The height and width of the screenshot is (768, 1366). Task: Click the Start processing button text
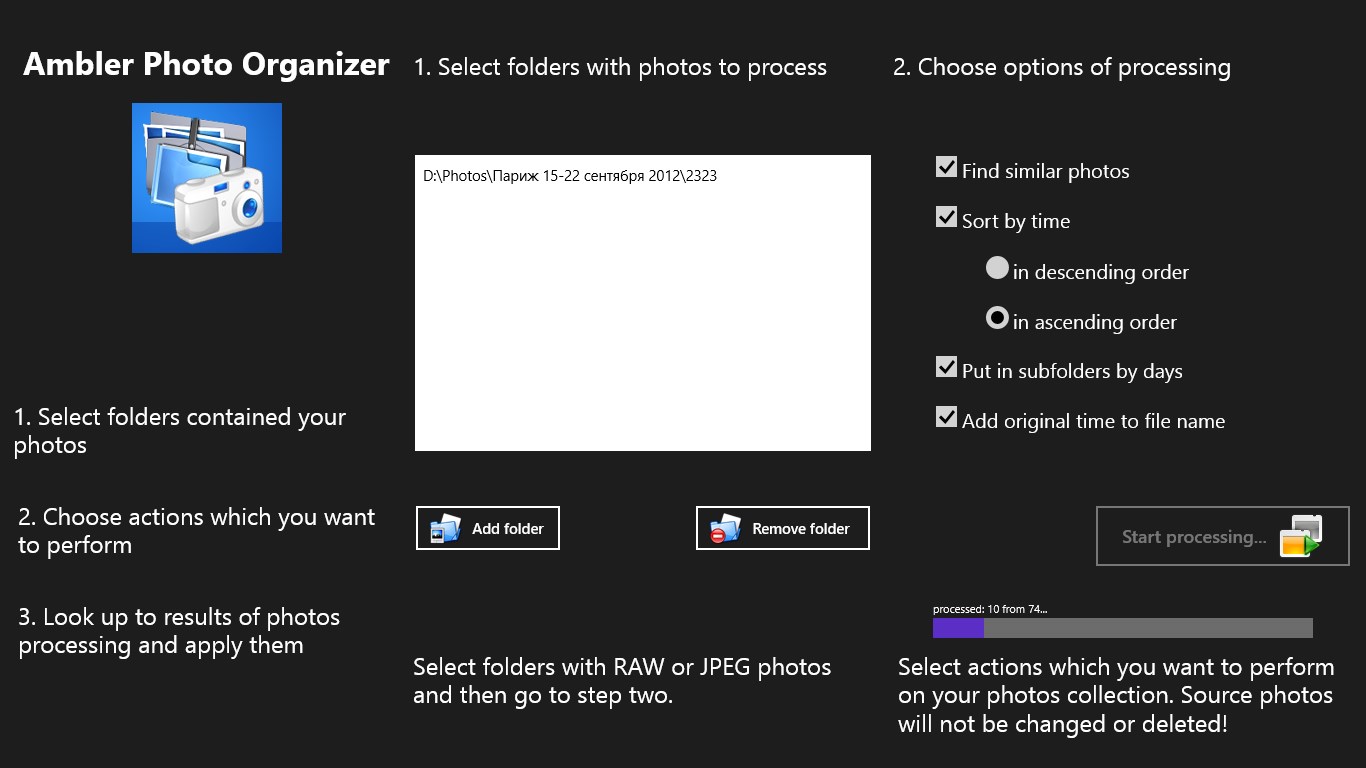1193,537
